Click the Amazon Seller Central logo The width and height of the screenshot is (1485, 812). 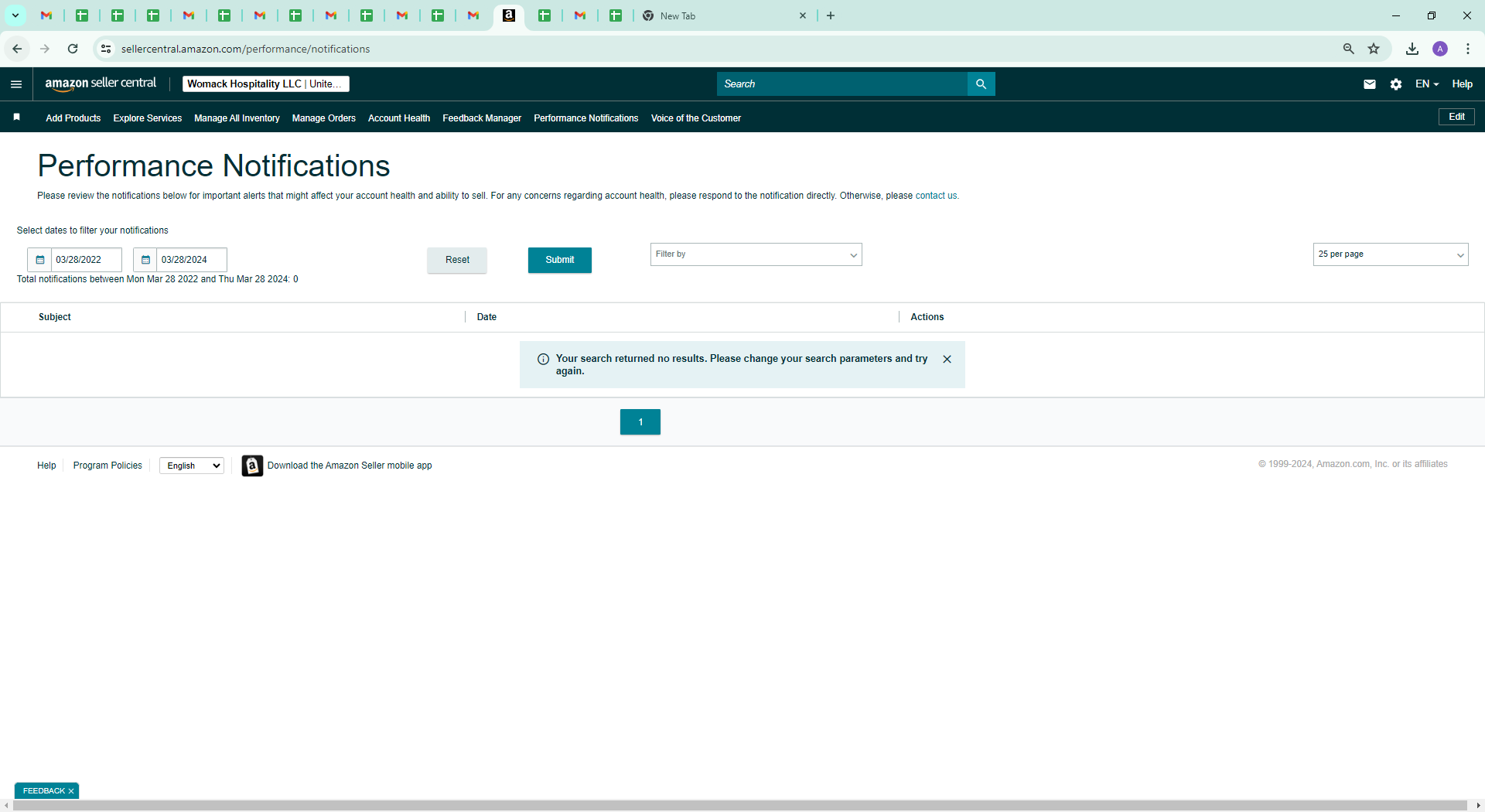click(x=101, y=84)
